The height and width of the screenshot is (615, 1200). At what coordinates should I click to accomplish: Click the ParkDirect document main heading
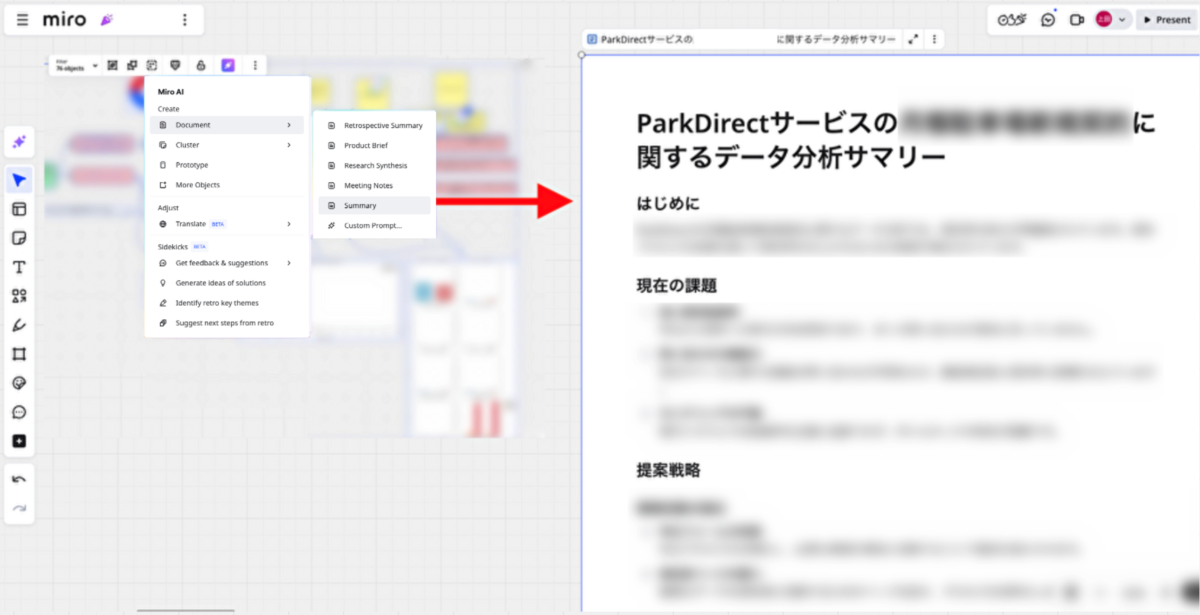click(897, 140)
